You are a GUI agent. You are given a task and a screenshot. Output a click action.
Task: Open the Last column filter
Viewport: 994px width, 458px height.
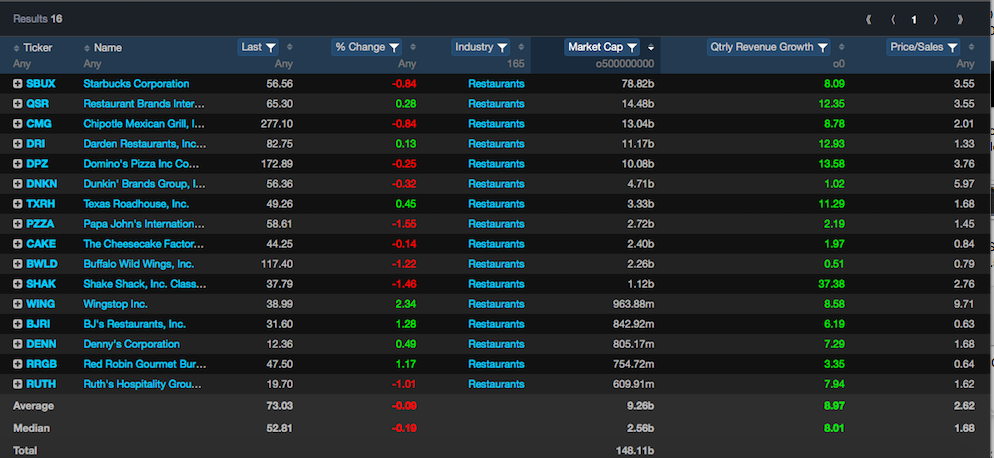(258, 47)
